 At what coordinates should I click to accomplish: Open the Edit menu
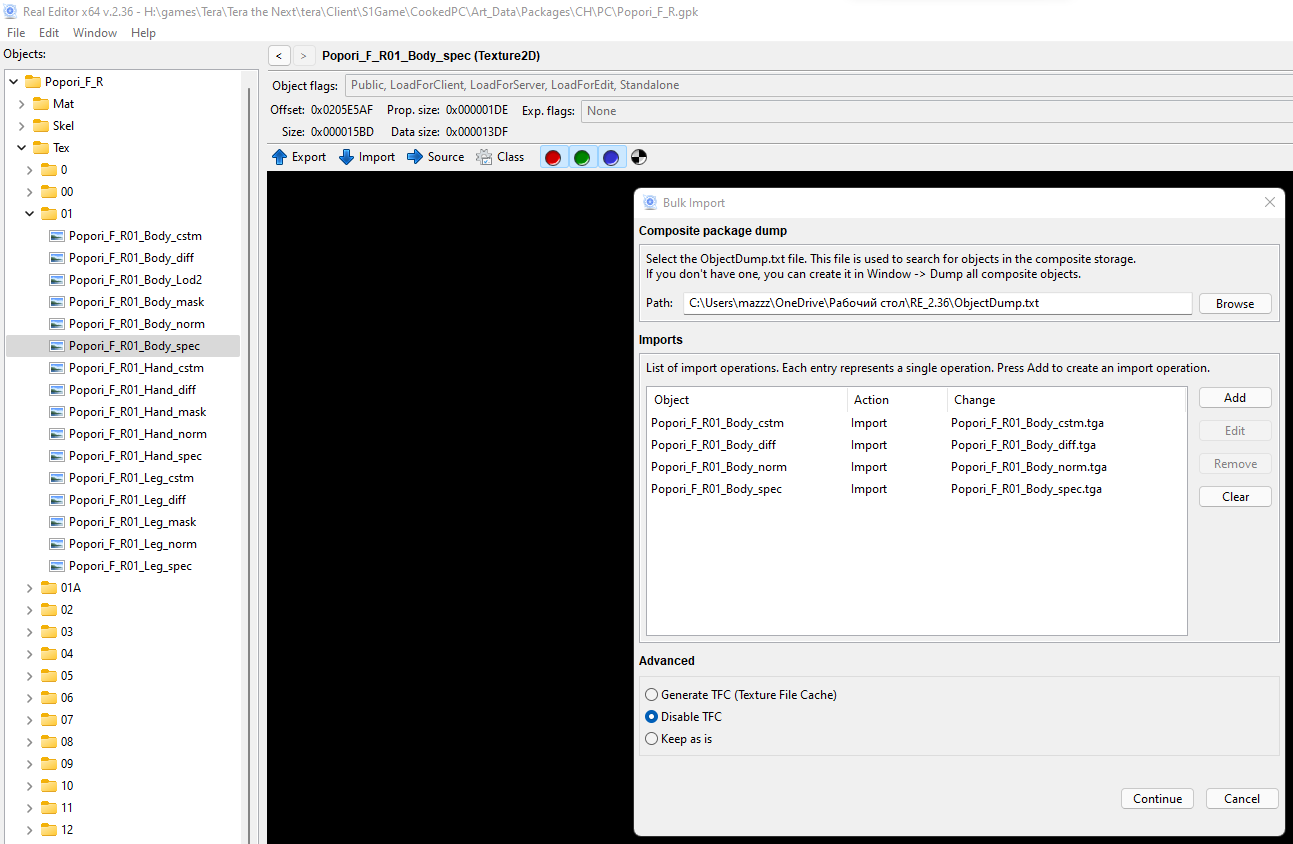coord(49,33)
